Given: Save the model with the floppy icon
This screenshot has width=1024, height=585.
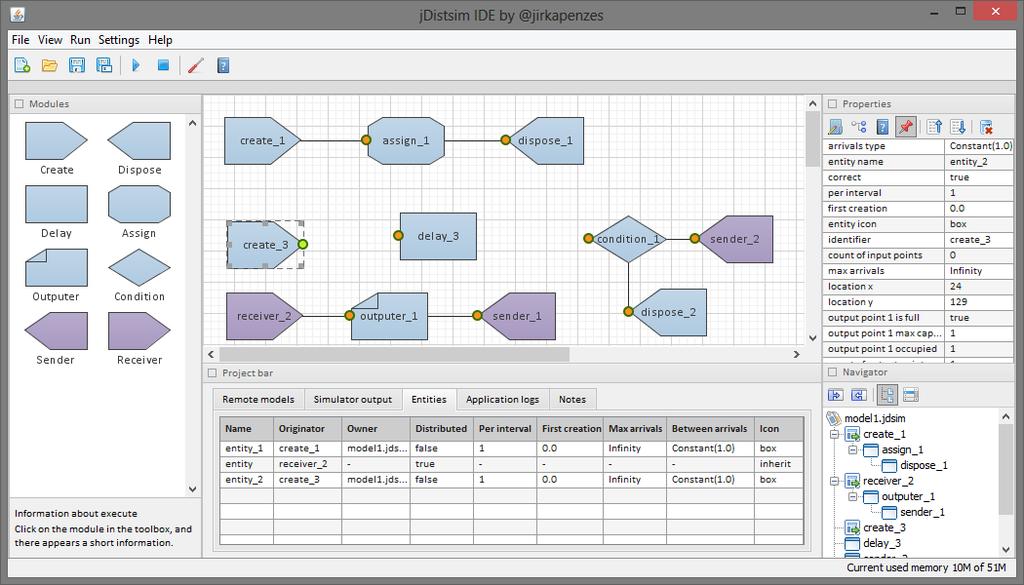Looking at the screenshot, I should [x=77, y=65].
